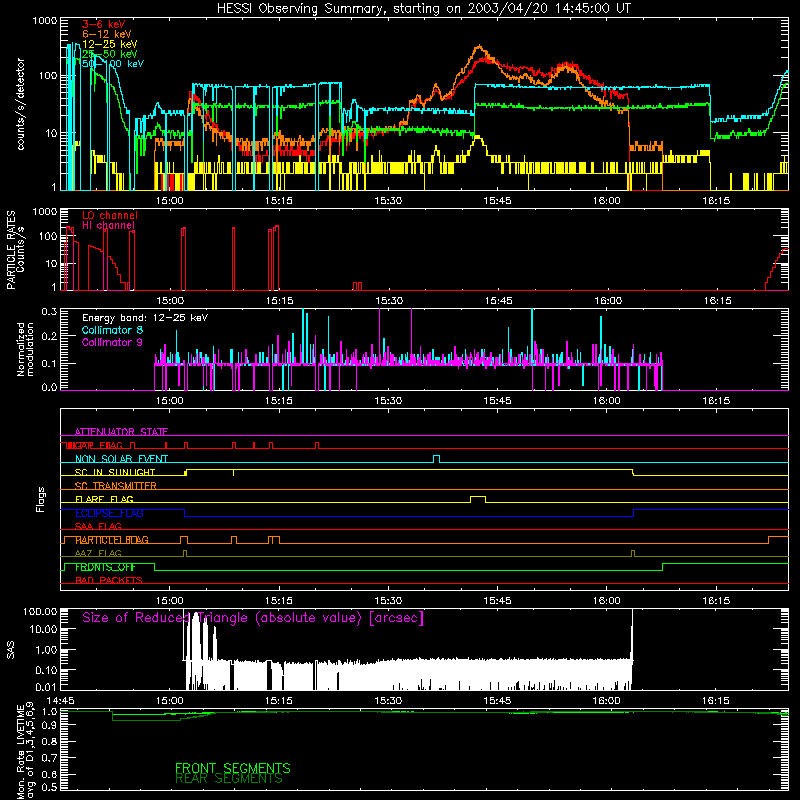This screenshot has height=800, width=800.
Task: Click the eclipse flag rise after 16:00
Action: click(x=634, y=513)
